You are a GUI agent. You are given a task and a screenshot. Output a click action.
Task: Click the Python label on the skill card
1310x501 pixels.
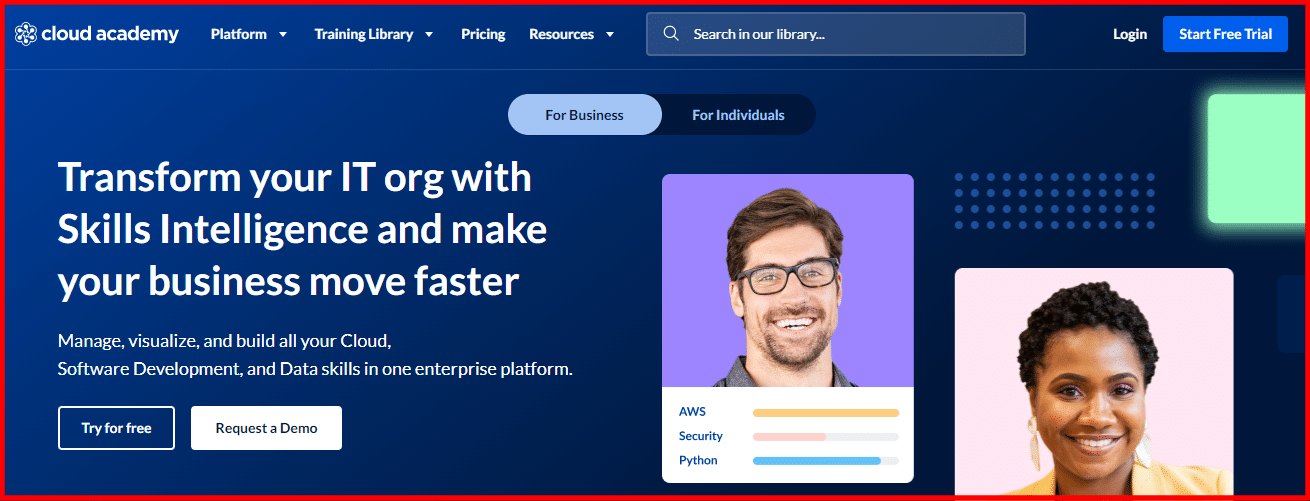tap(698, 461)
